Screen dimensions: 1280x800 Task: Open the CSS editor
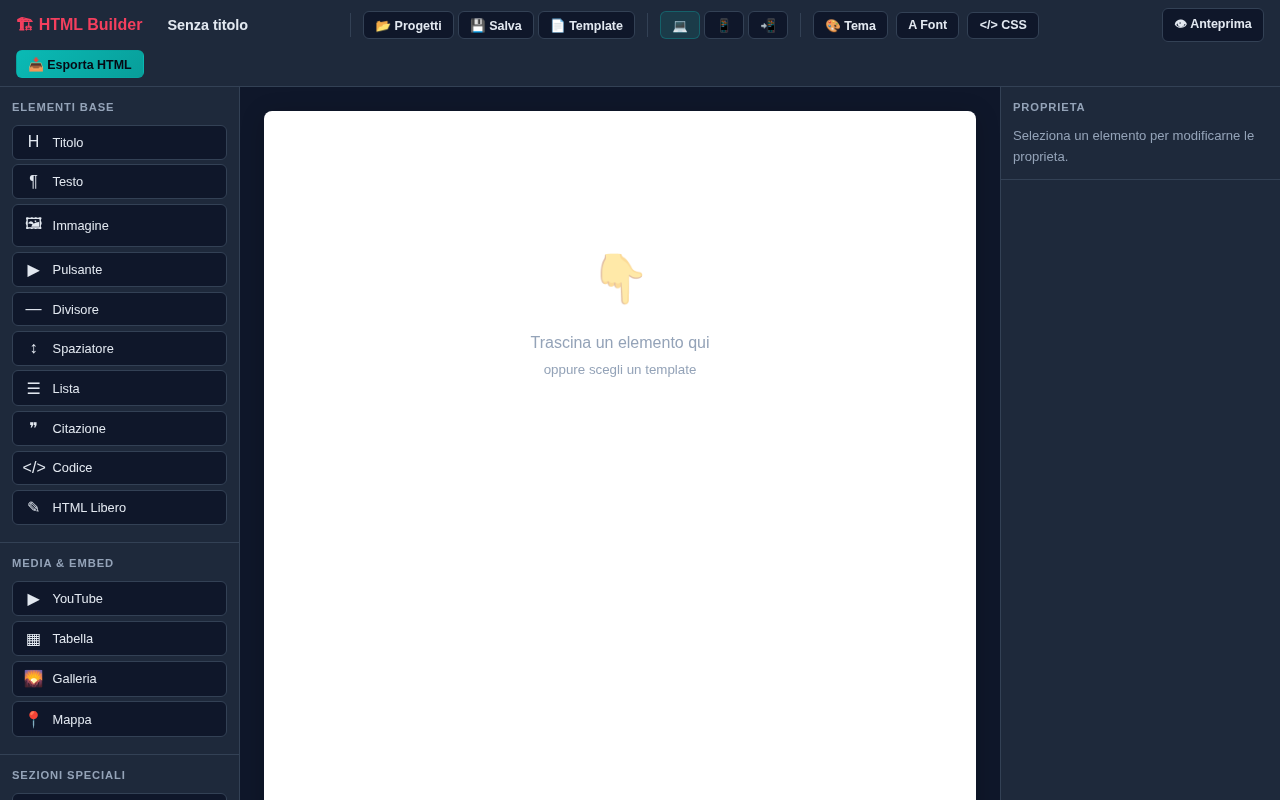pos(1002,24)
